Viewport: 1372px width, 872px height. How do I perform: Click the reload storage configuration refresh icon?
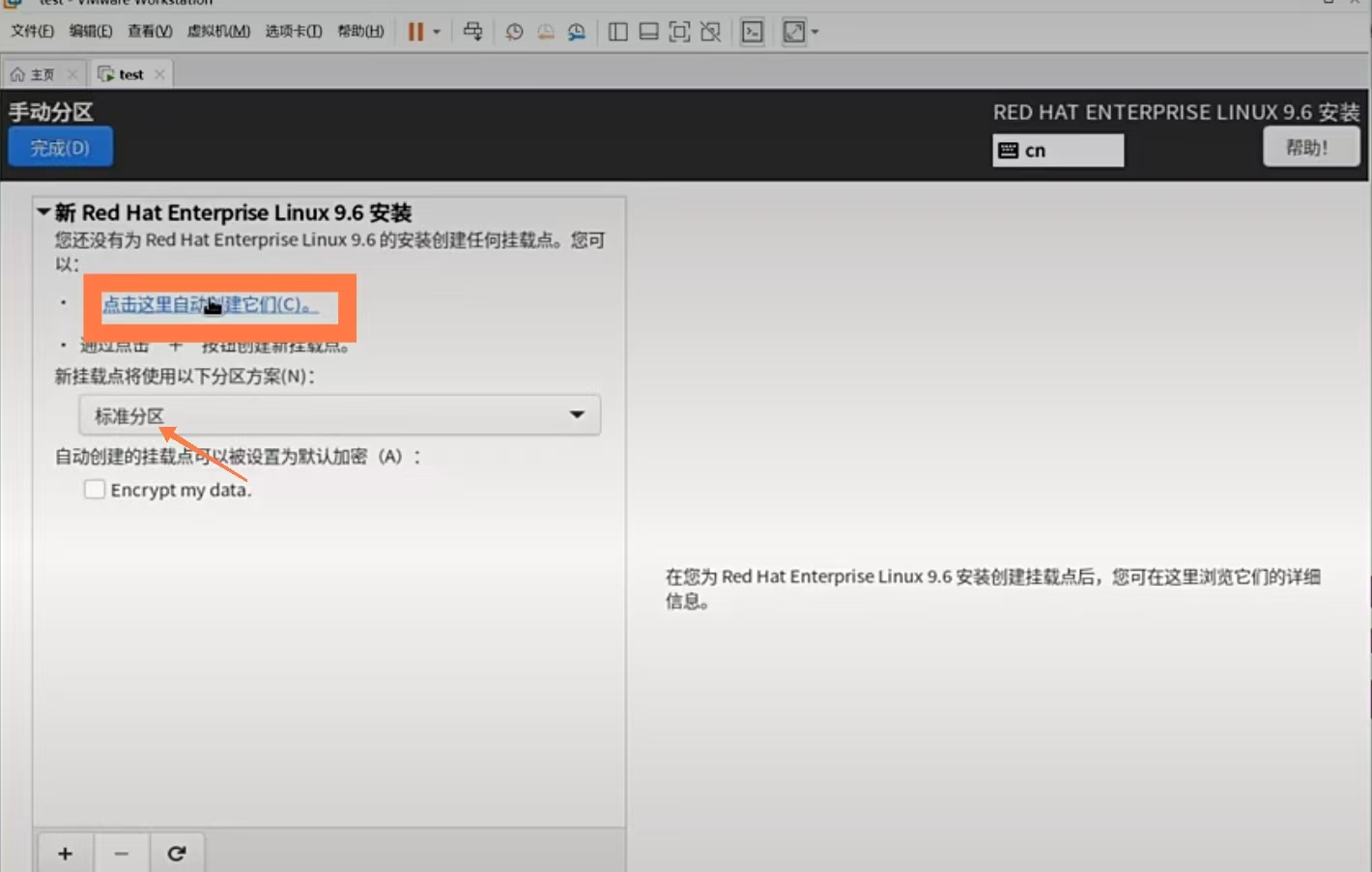tap(177, 854)
